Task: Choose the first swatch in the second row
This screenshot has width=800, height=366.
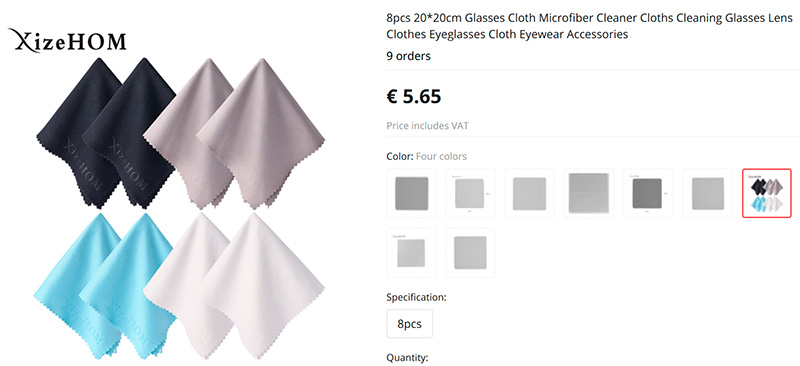Action: click(x=411, y=252)
